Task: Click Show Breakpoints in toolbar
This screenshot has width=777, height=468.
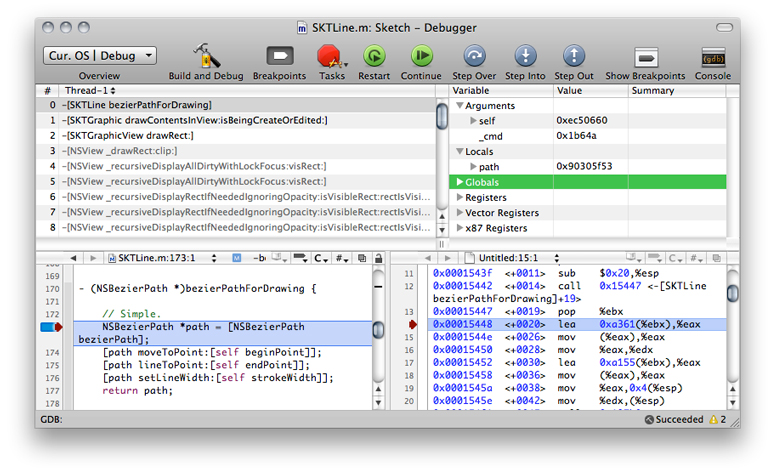Action: (645, 56)
